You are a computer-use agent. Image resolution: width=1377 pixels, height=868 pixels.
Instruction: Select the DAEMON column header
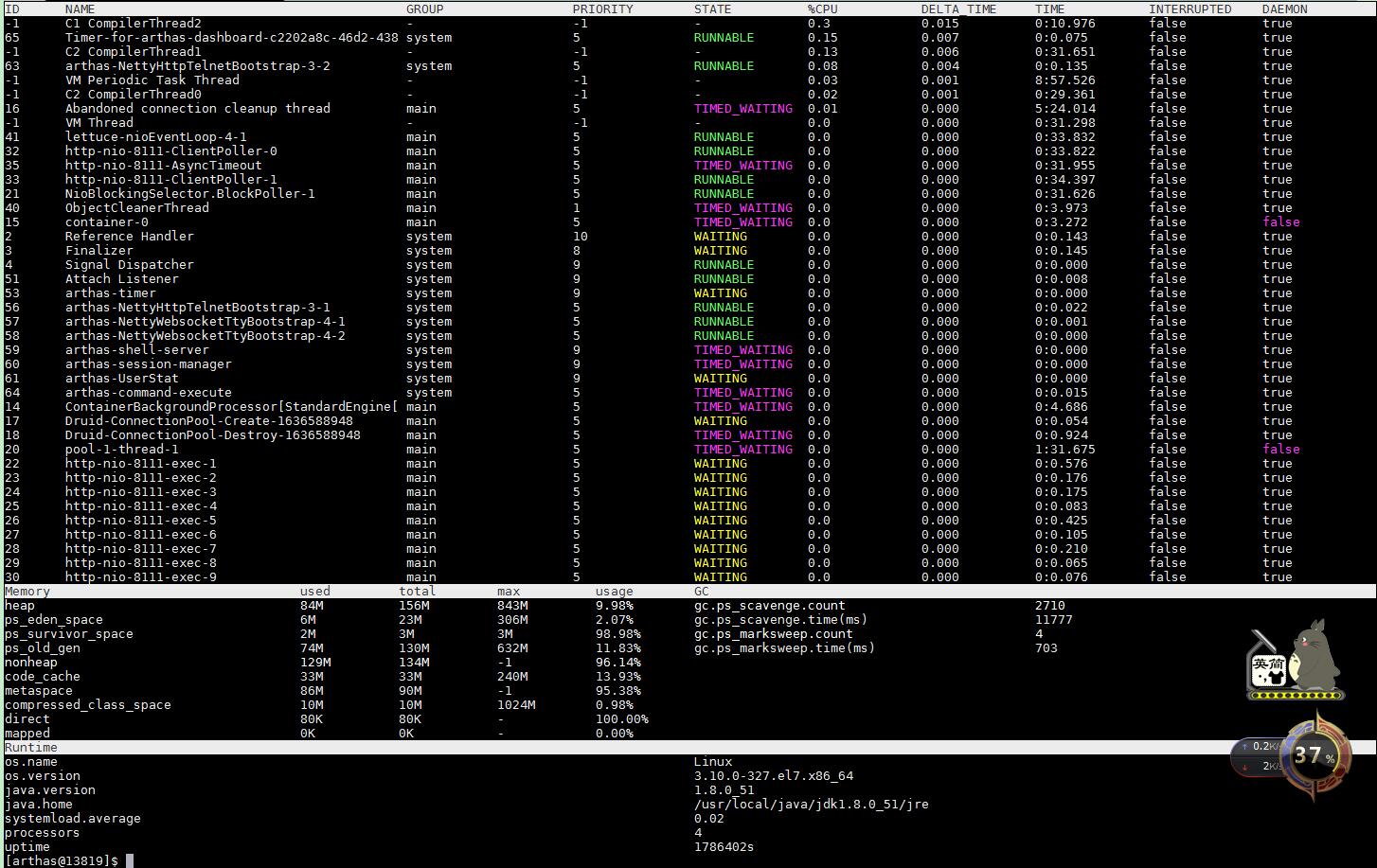[x=1285, y=9]
